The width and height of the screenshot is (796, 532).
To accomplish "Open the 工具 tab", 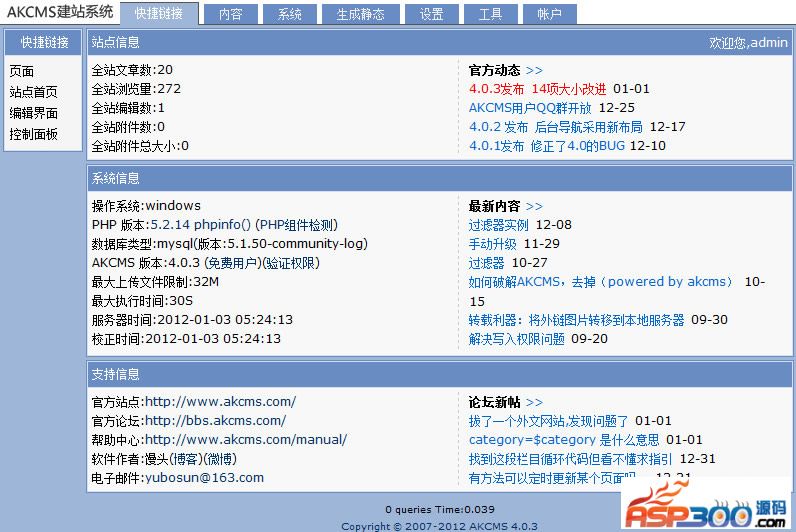I will coord(491,14).
